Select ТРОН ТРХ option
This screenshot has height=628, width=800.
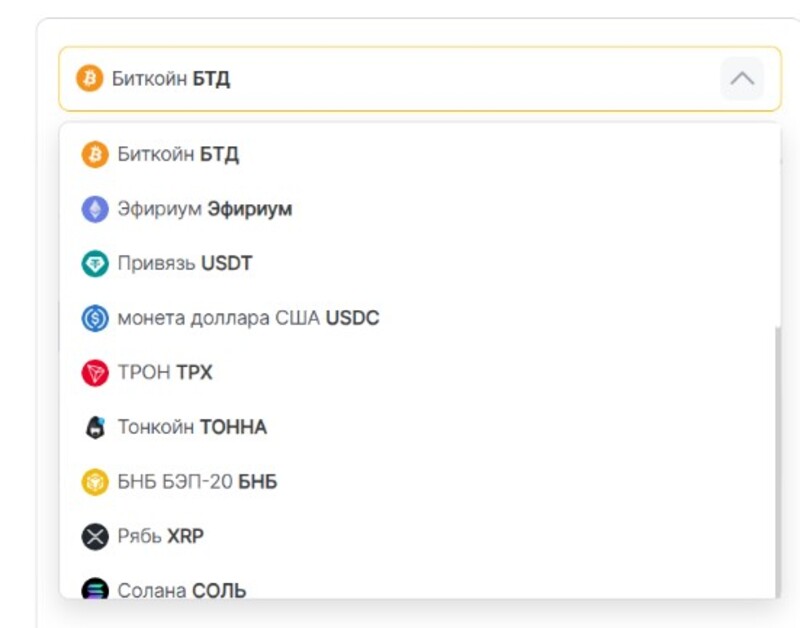(x=418, y=372)
